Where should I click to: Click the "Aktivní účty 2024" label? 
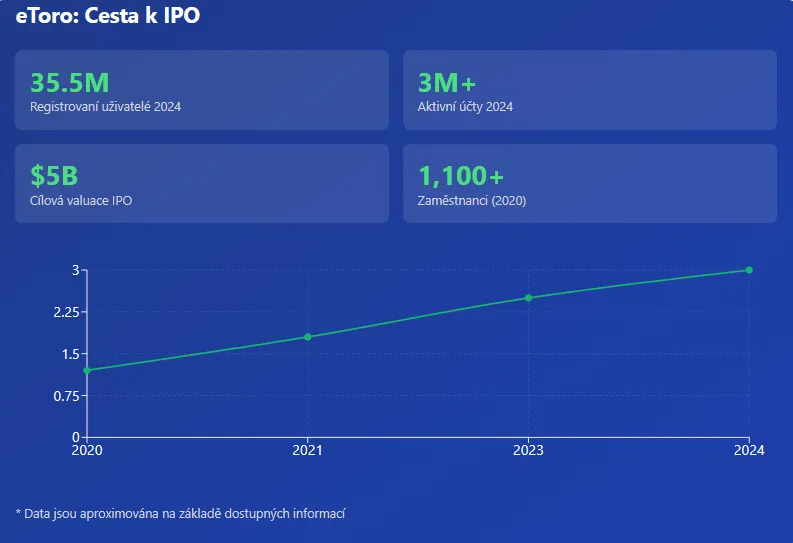(465, 107)
